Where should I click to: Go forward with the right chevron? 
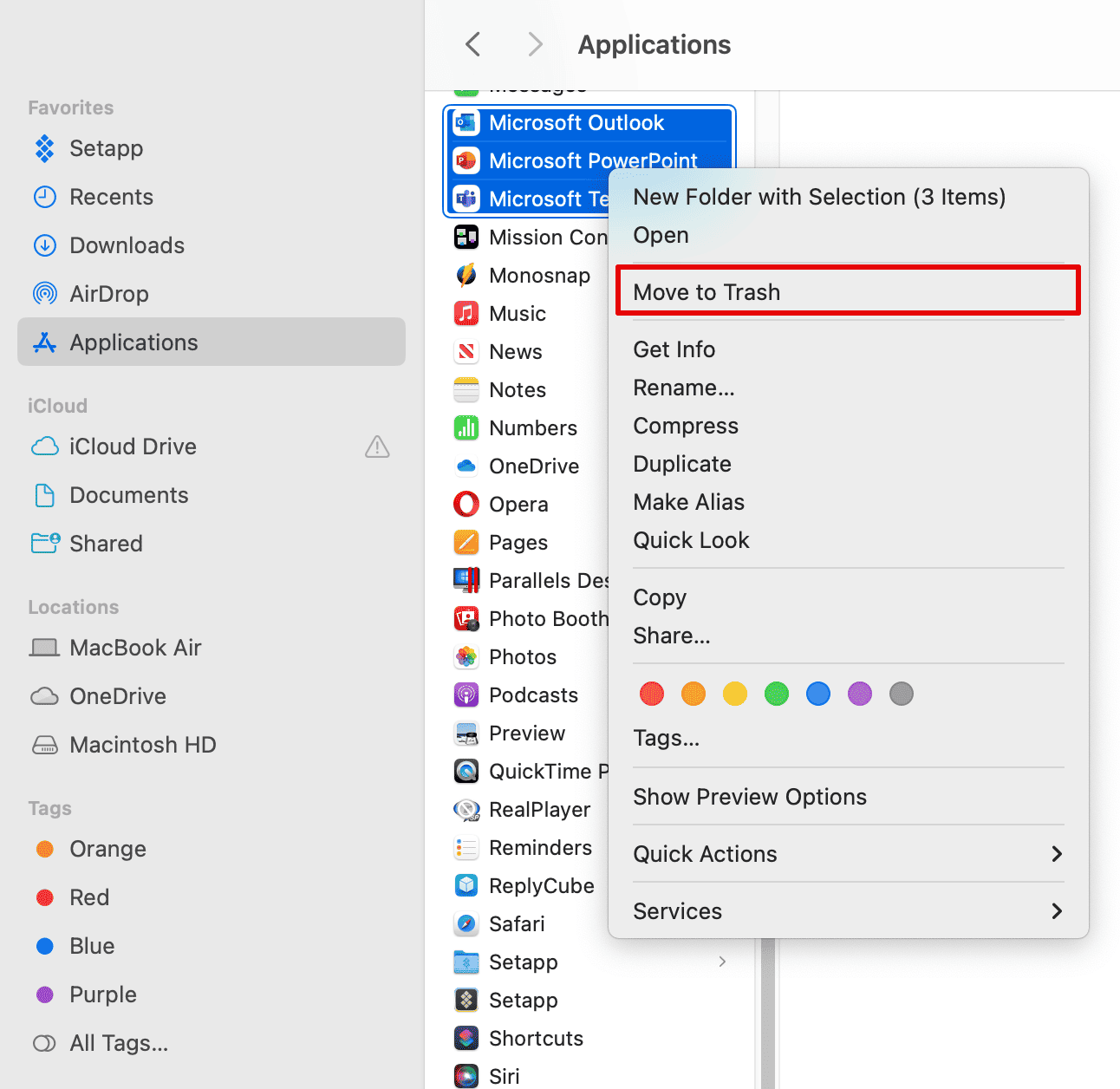point(536,44)
